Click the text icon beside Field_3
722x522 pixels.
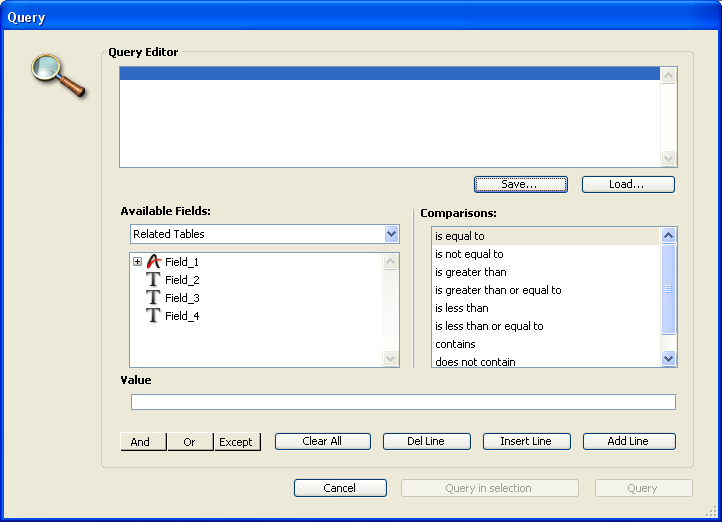(x=153, y=298)
